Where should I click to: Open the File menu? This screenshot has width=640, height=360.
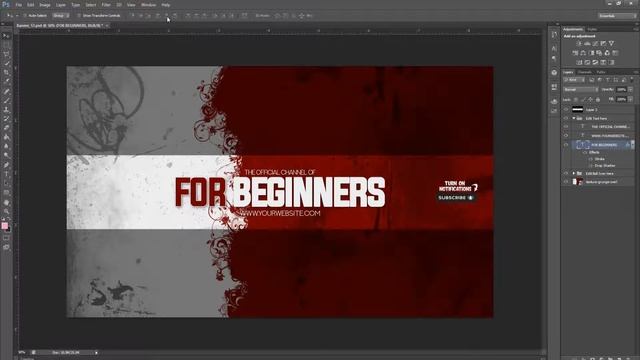19,5
